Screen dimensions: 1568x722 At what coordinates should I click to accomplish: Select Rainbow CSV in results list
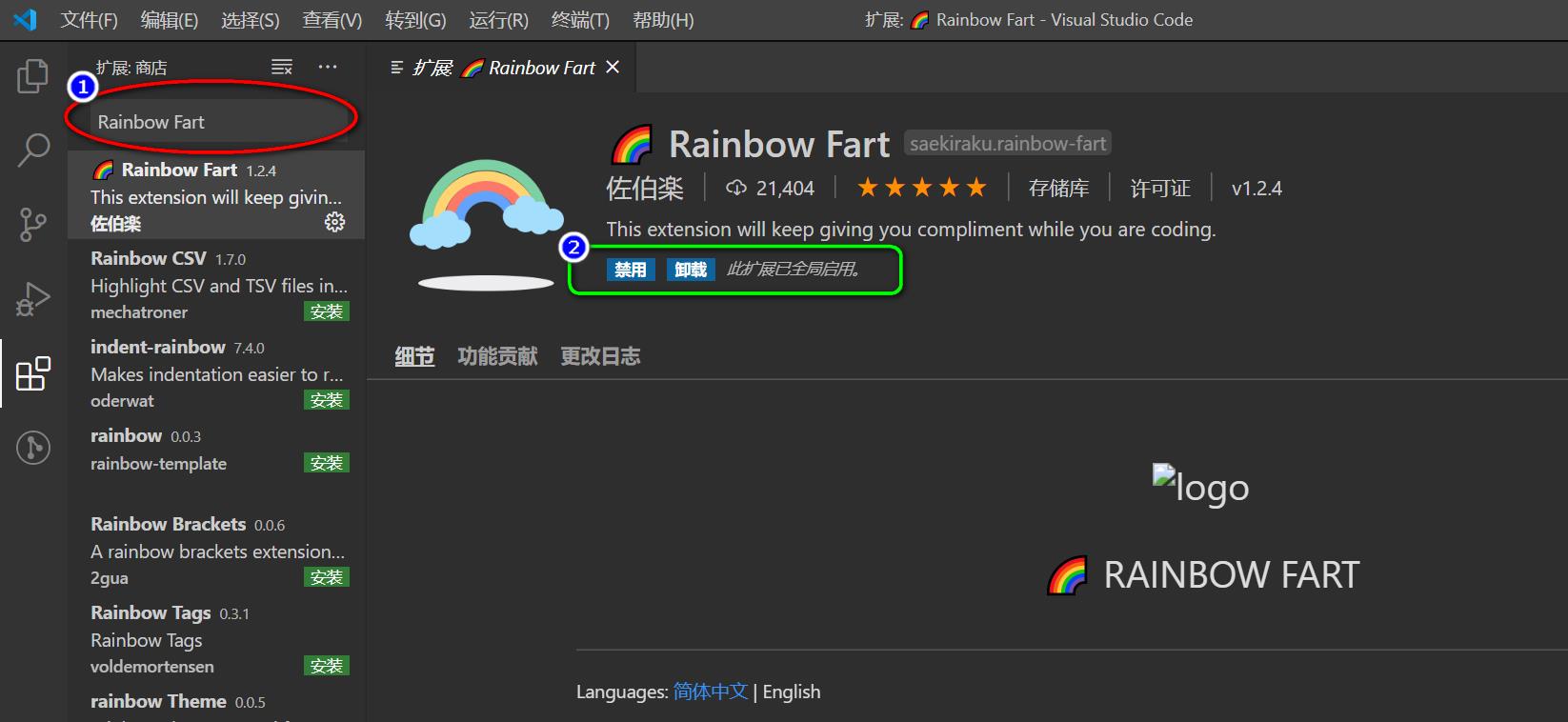click(x=216, y=283)
